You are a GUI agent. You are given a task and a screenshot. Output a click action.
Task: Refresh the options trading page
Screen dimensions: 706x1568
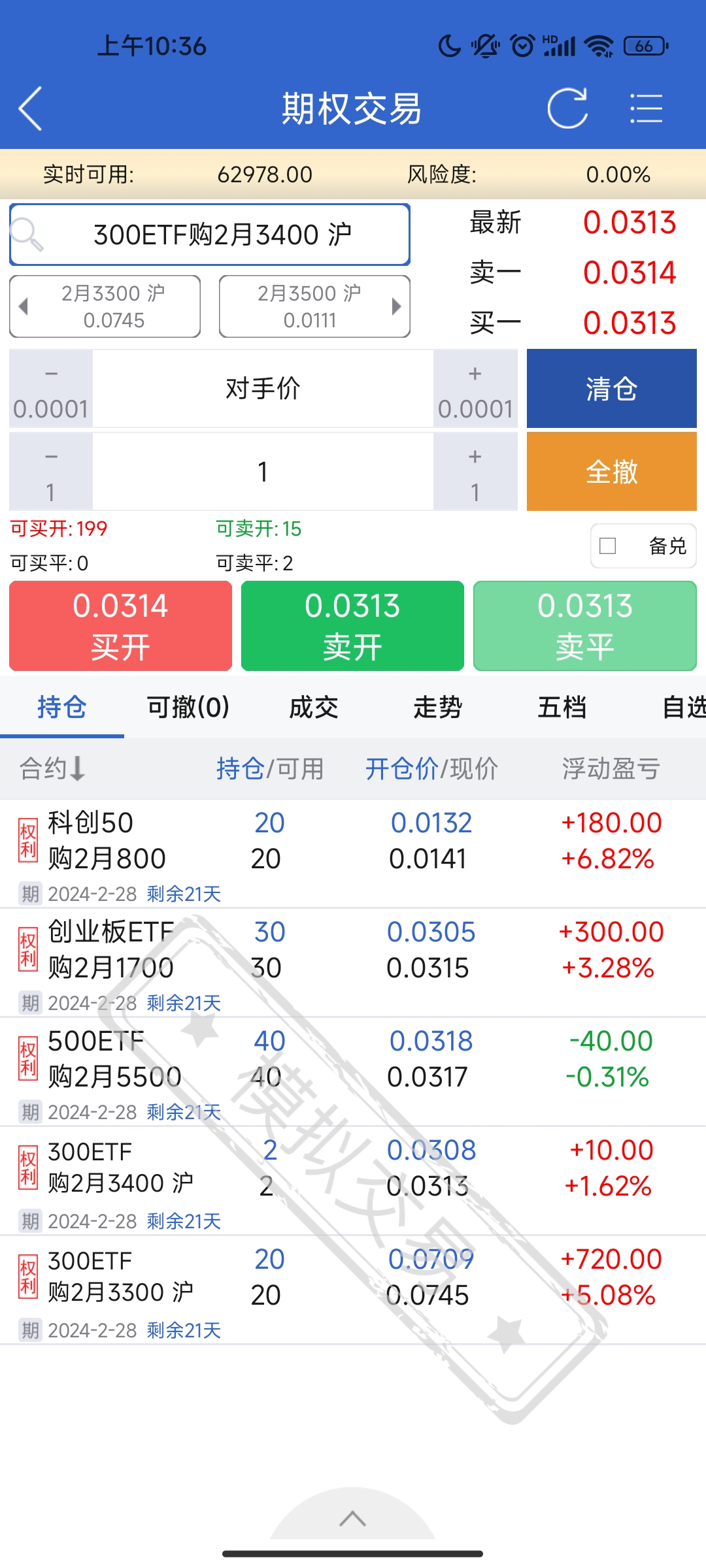point(567,108)
